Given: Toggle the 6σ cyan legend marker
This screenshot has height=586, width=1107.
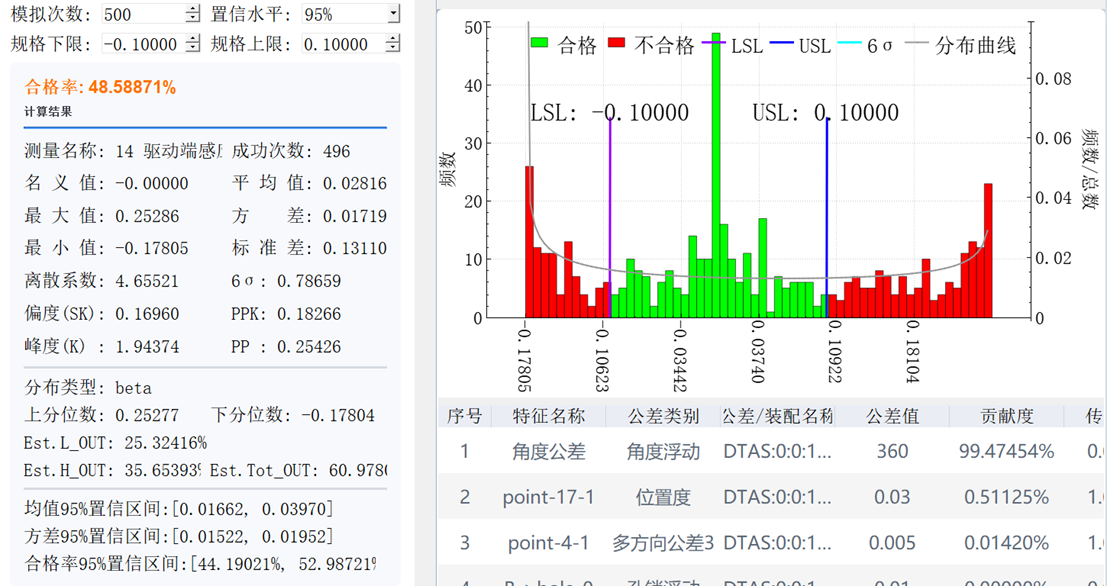Looking at the screenshot, I should click(x=849, y=42).
